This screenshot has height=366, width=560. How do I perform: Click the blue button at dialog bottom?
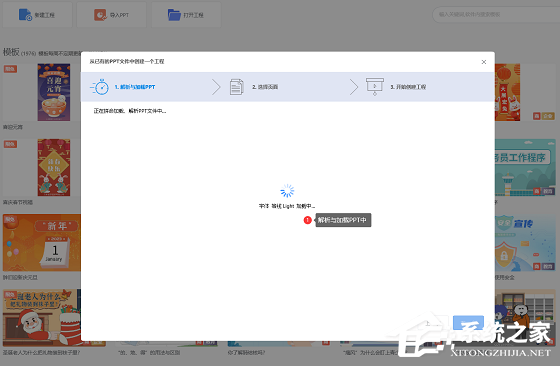(x=468, y=323)
